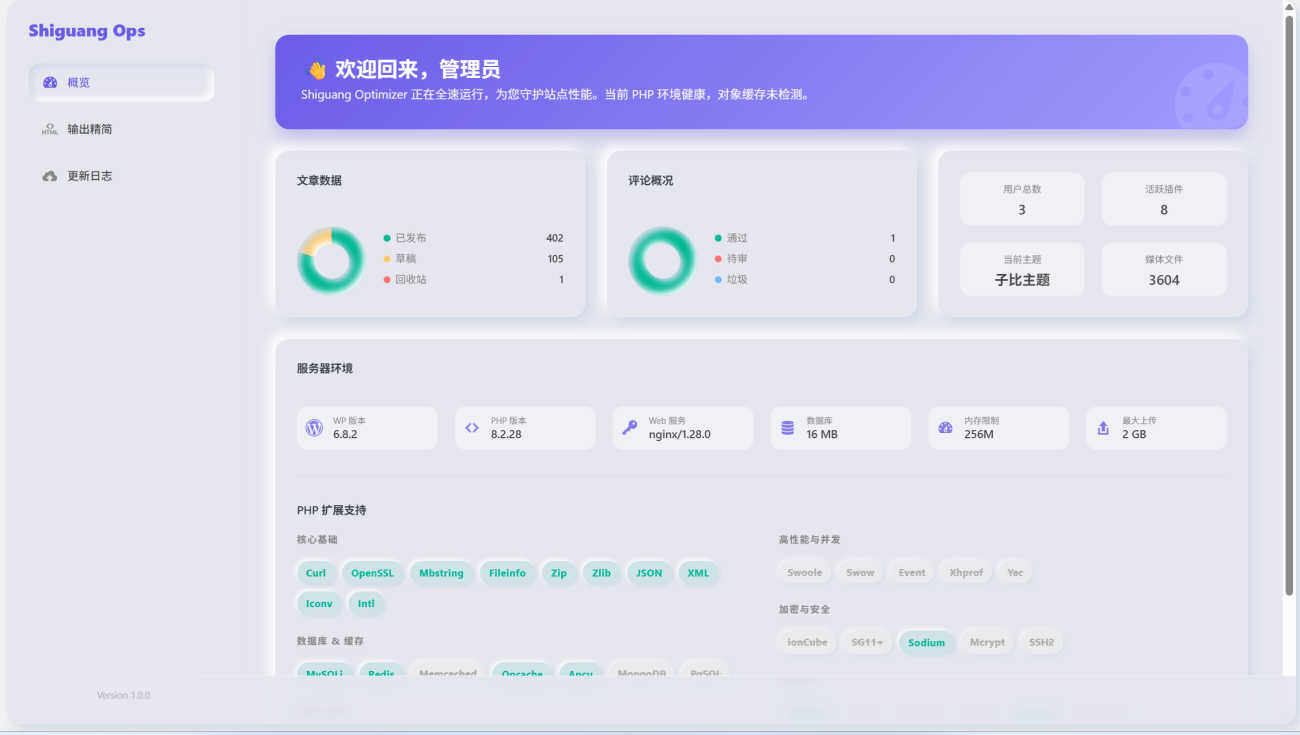Click the Shiguang Ops logo title
Viewport: 1300px width, 735px height.
tap(87, 31)
